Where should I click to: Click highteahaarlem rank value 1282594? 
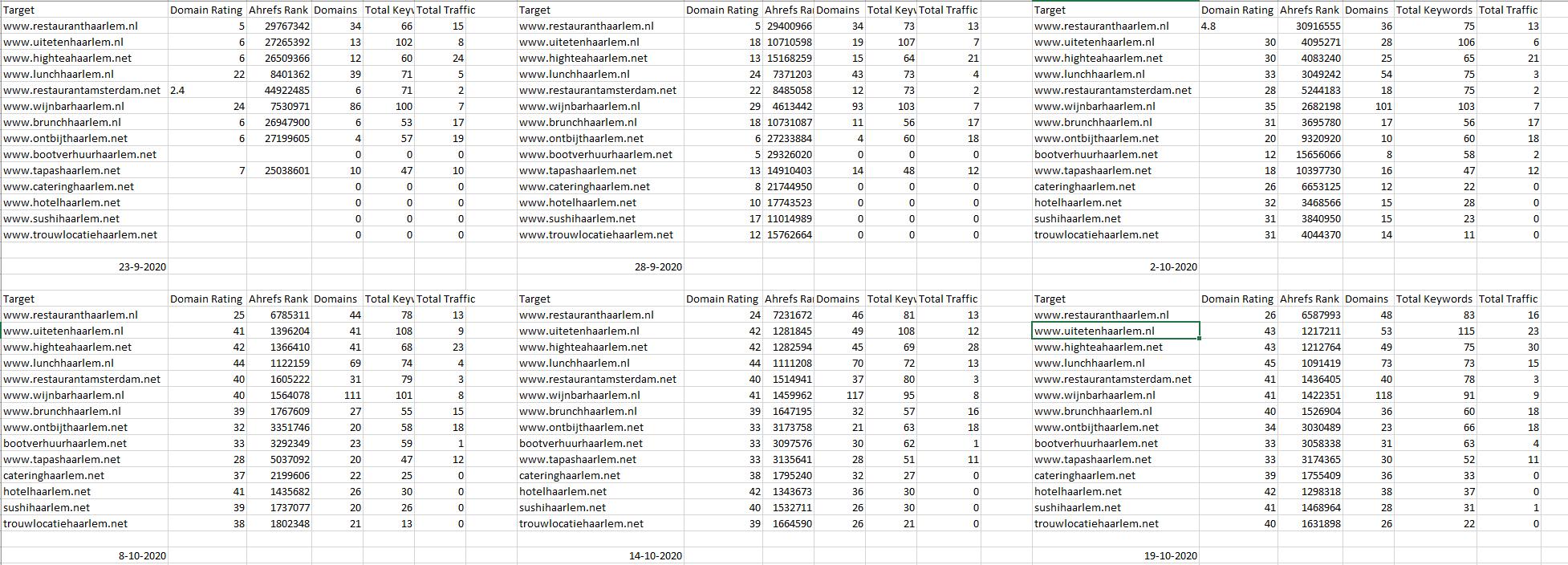click(x=788, y=347)
